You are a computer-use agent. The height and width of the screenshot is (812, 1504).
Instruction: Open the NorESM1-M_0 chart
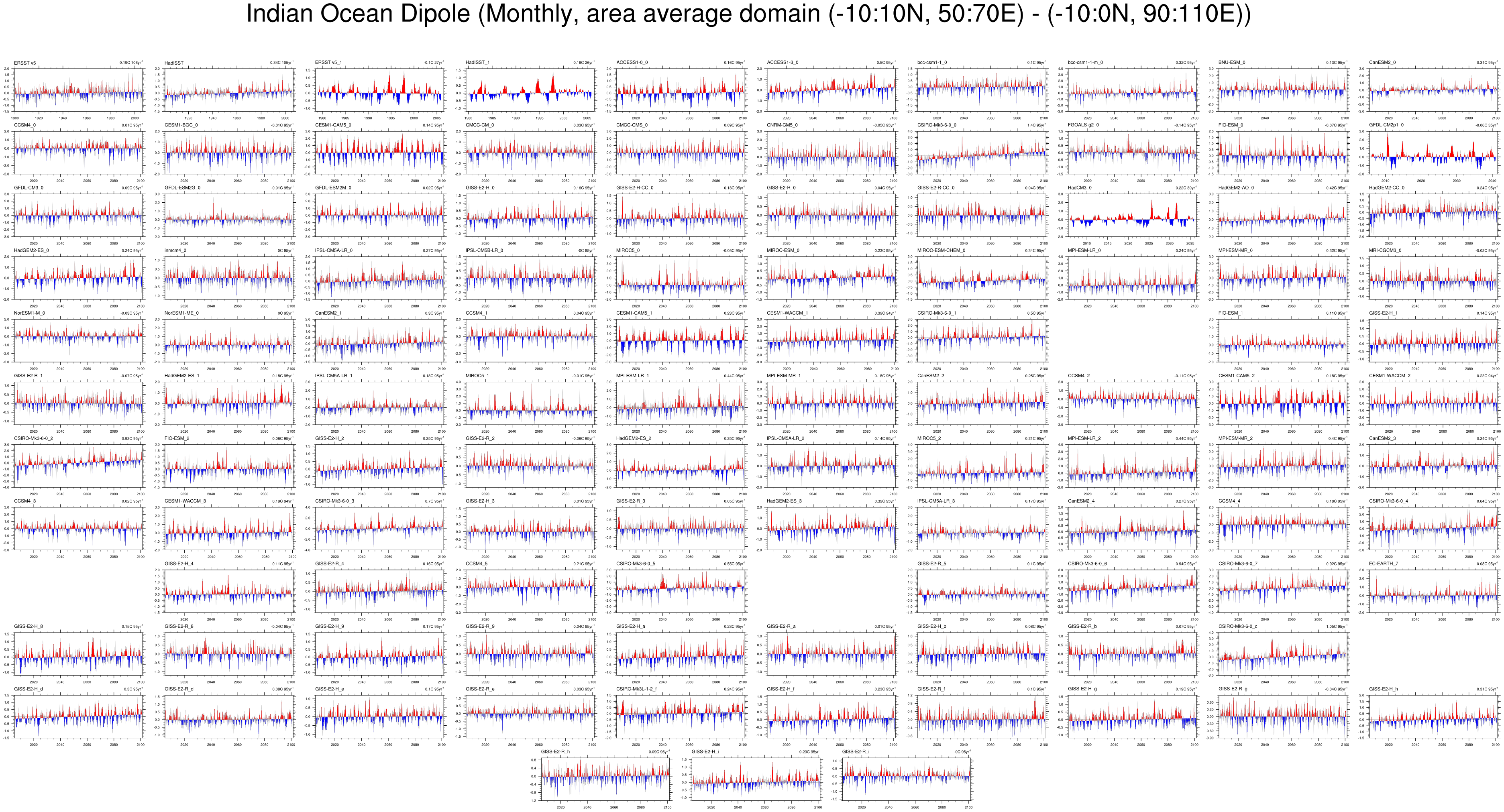pyautogui.click(x=79, y=340)
